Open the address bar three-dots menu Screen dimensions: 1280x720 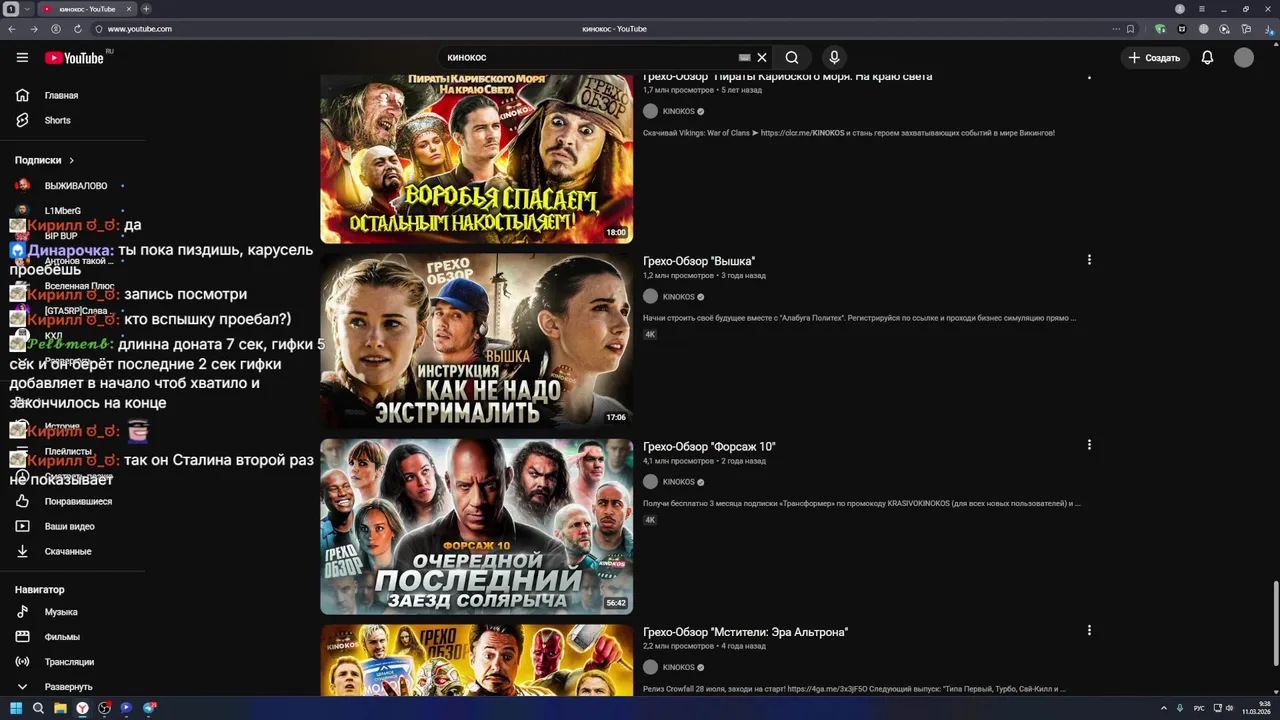click(1116, 29)
